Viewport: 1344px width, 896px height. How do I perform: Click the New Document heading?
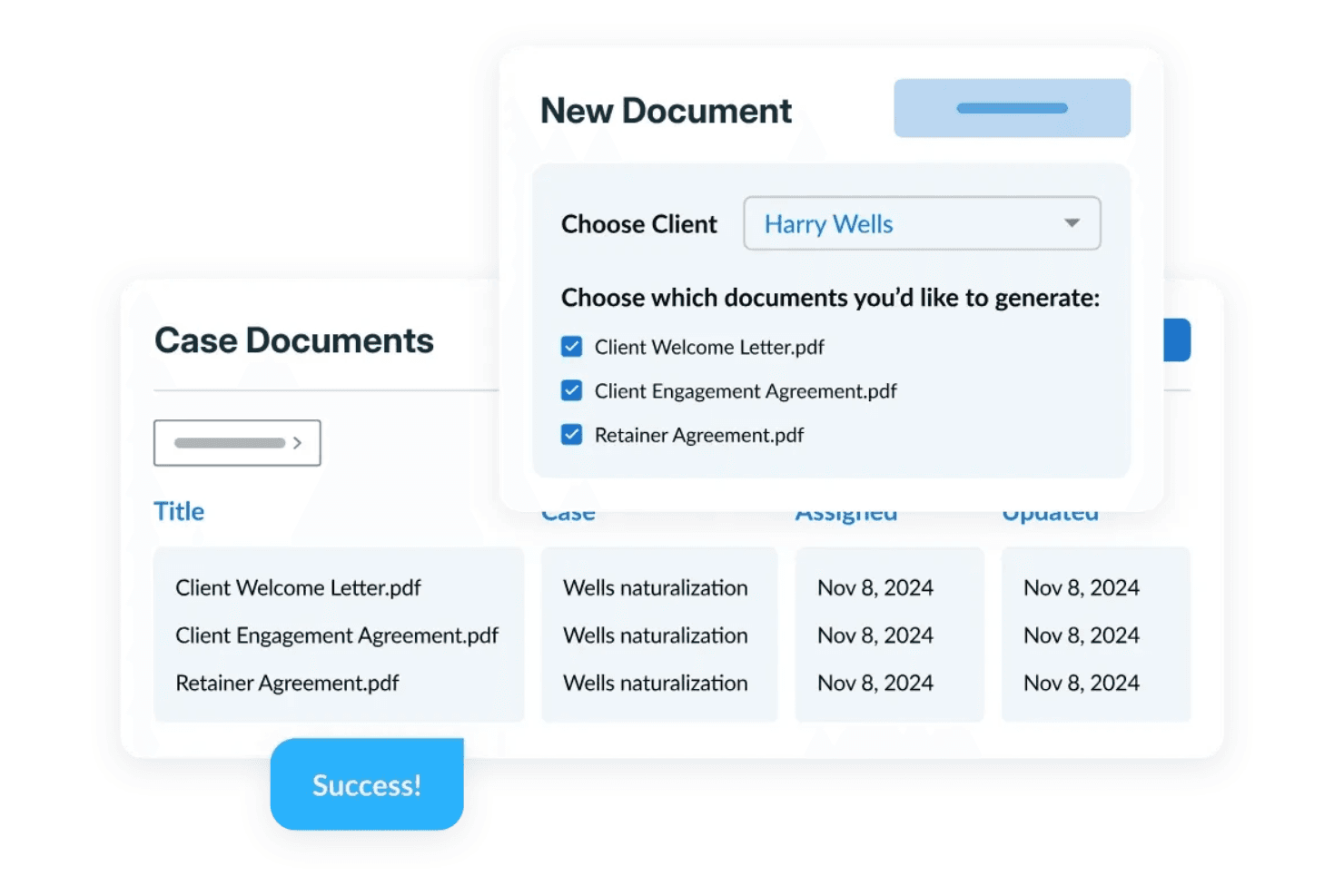click(666, 111)
